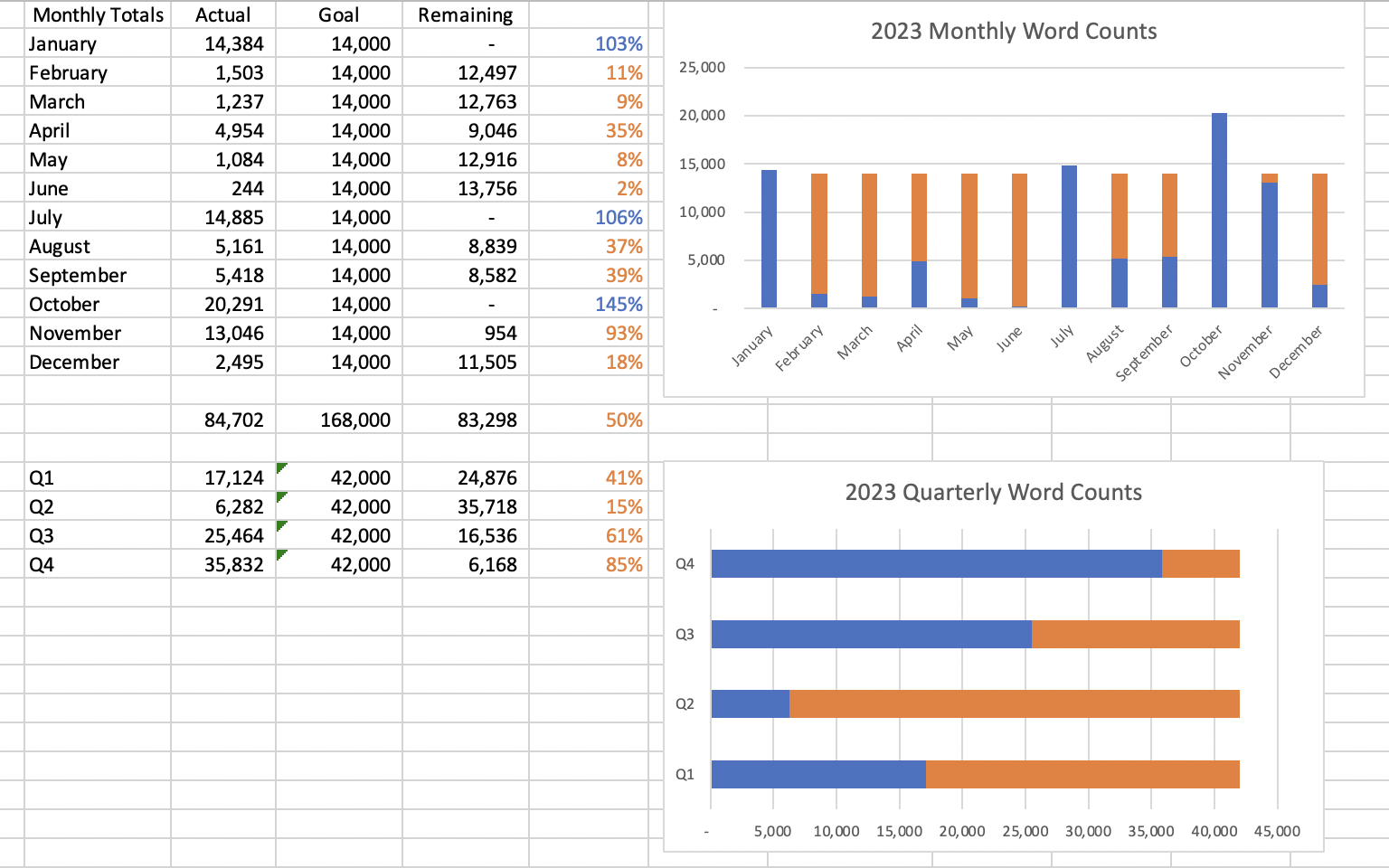Screen dimensions: 1389x868
Task: Select the March remaining value 12,763
Action: [x=466, y=101]
